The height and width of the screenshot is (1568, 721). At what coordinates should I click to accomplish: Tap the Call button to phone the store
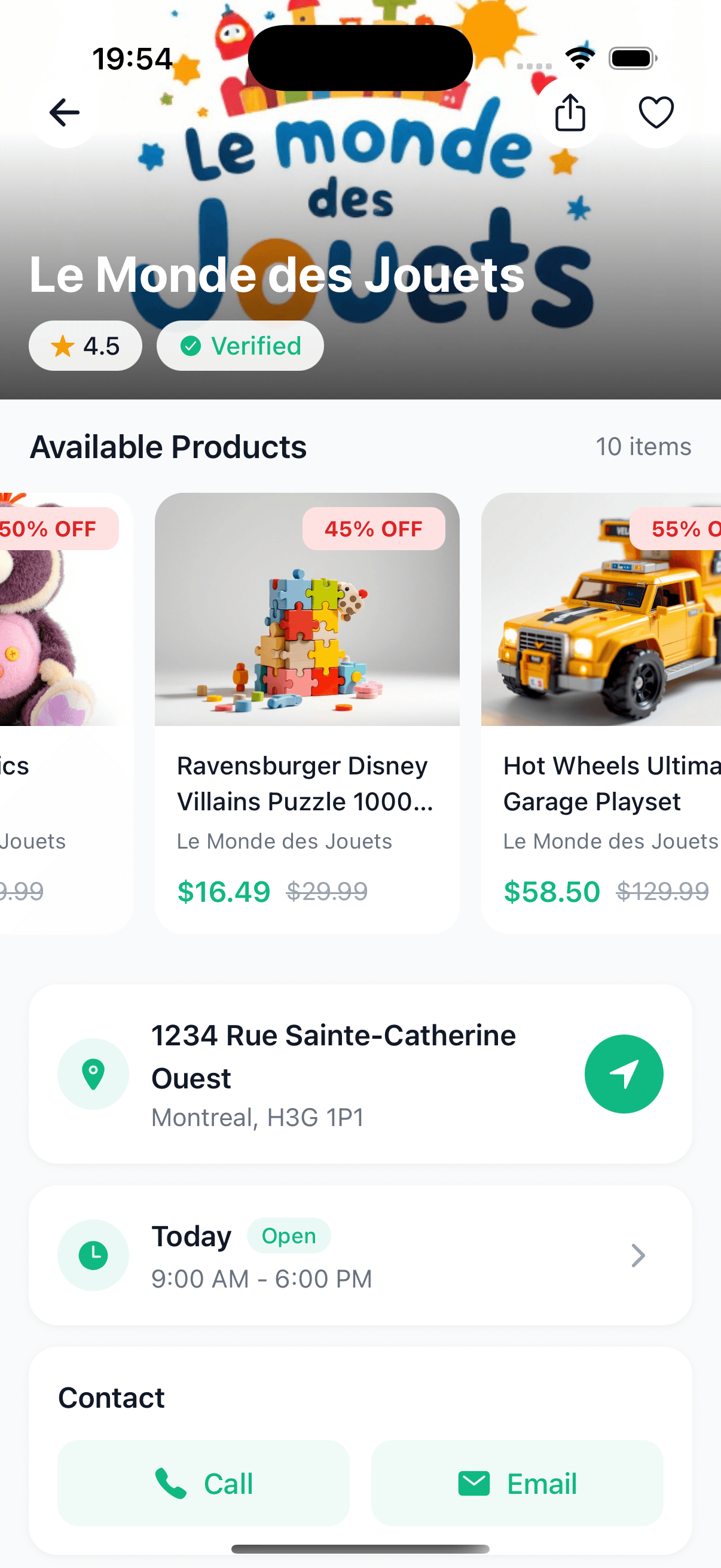coord(203,1484)
